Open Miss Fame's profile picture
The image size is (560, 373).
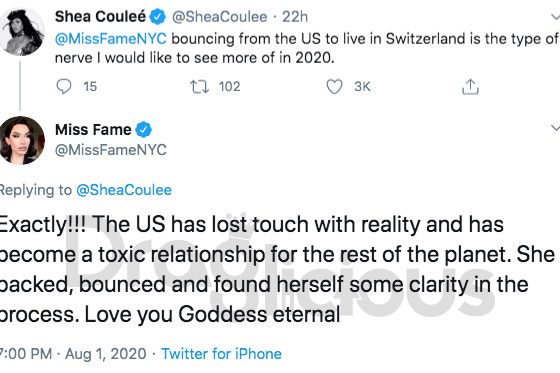point(22,140)
